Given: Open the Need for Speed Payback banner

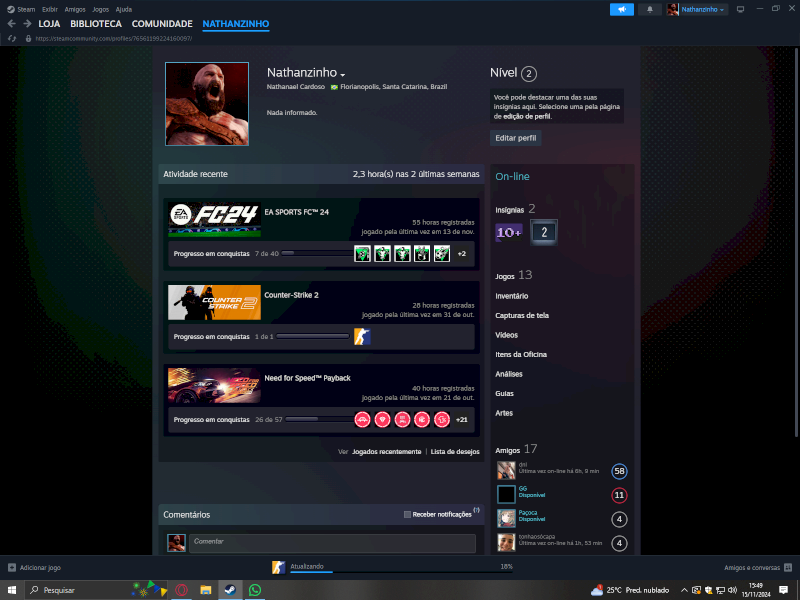Looking at the screenshot, I should pos(214,386).
